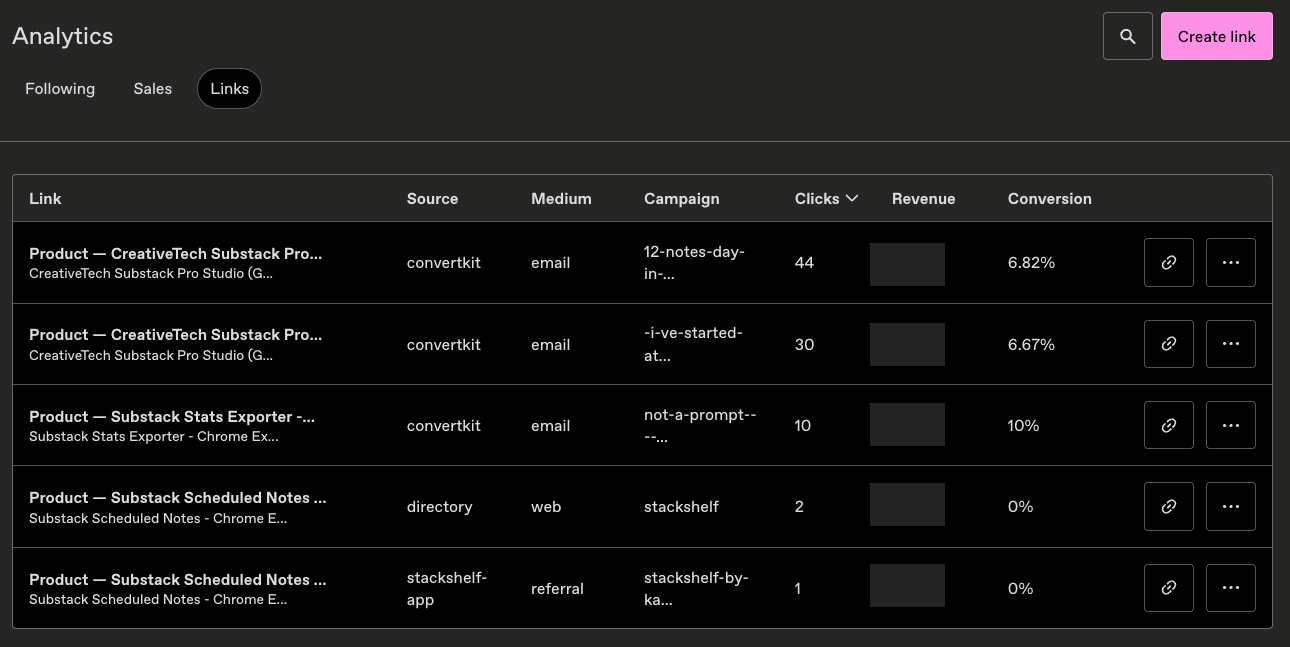This screenshot has width=1290, height=647.
Task: Click the 6.67% conversion value
Action: 1031,344
